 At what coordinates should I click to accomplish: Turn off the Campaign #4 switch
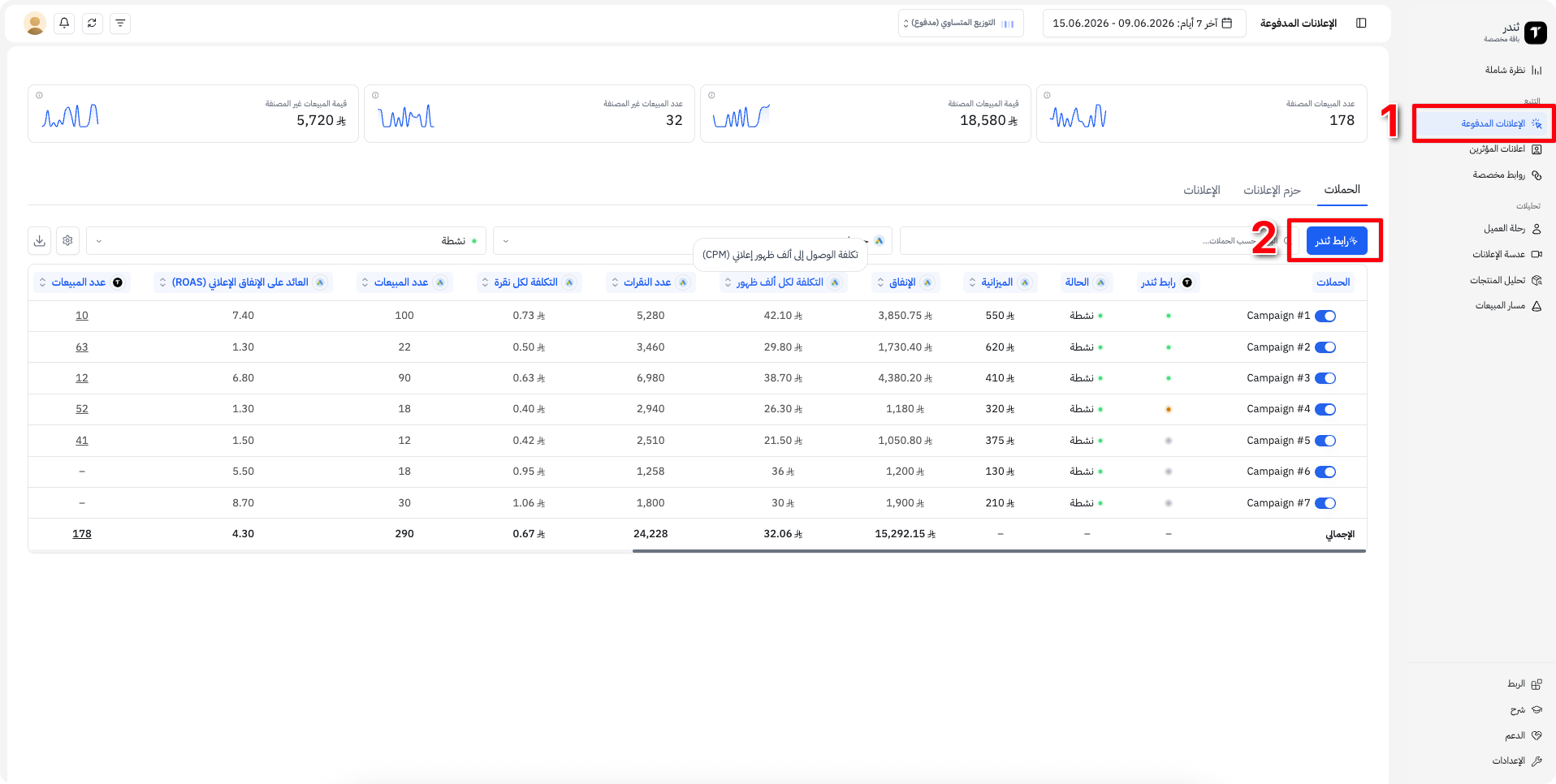coord(1325,409)
